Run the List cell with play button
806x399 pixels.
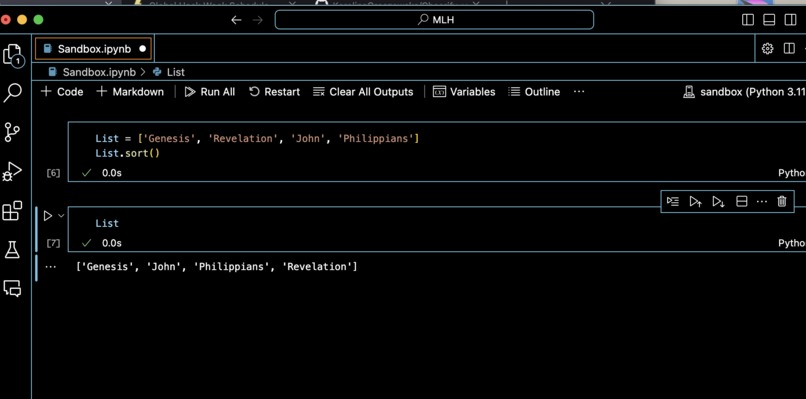point(48,216)
